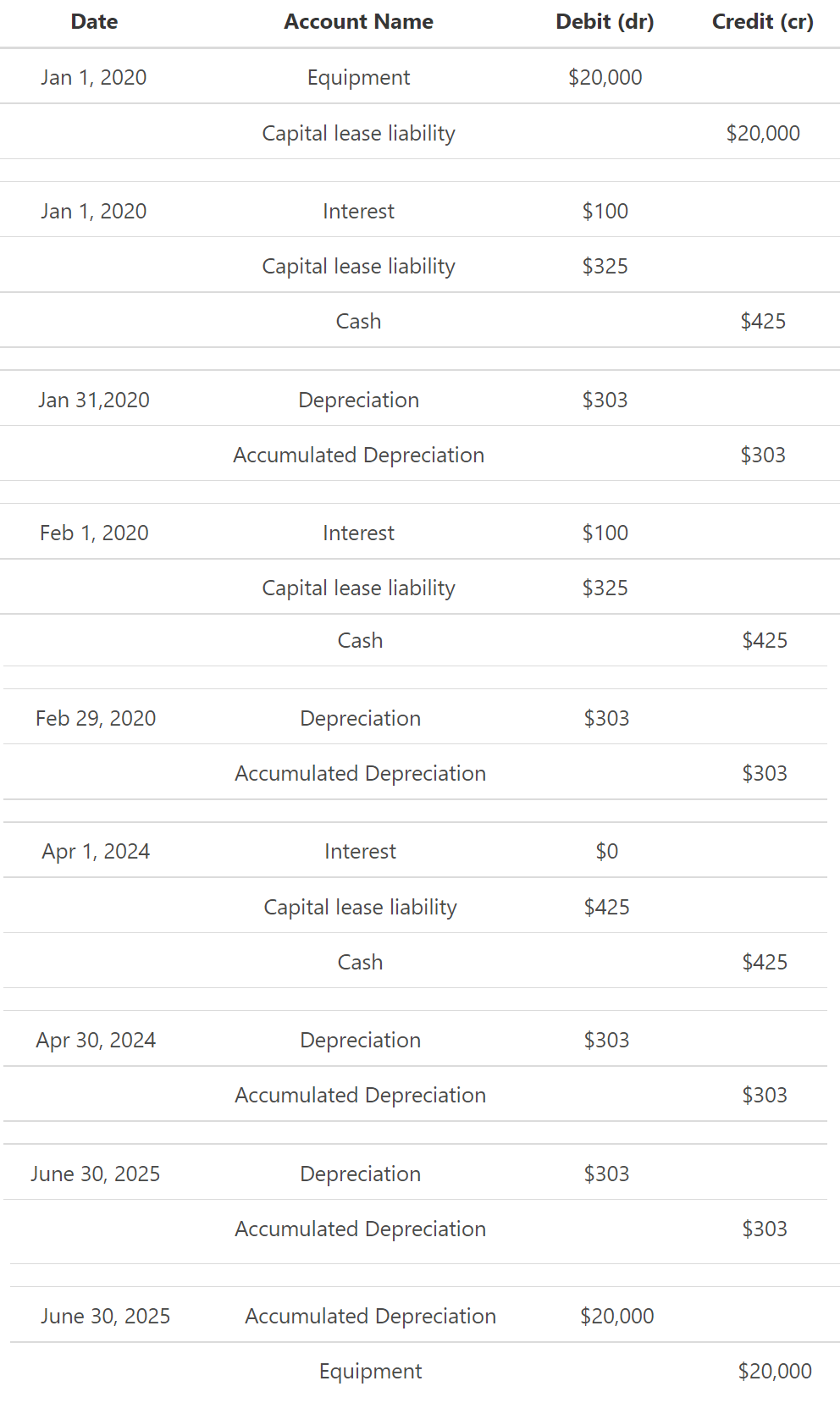Click the $0 interest debit amount

click(x=606, y=851)
